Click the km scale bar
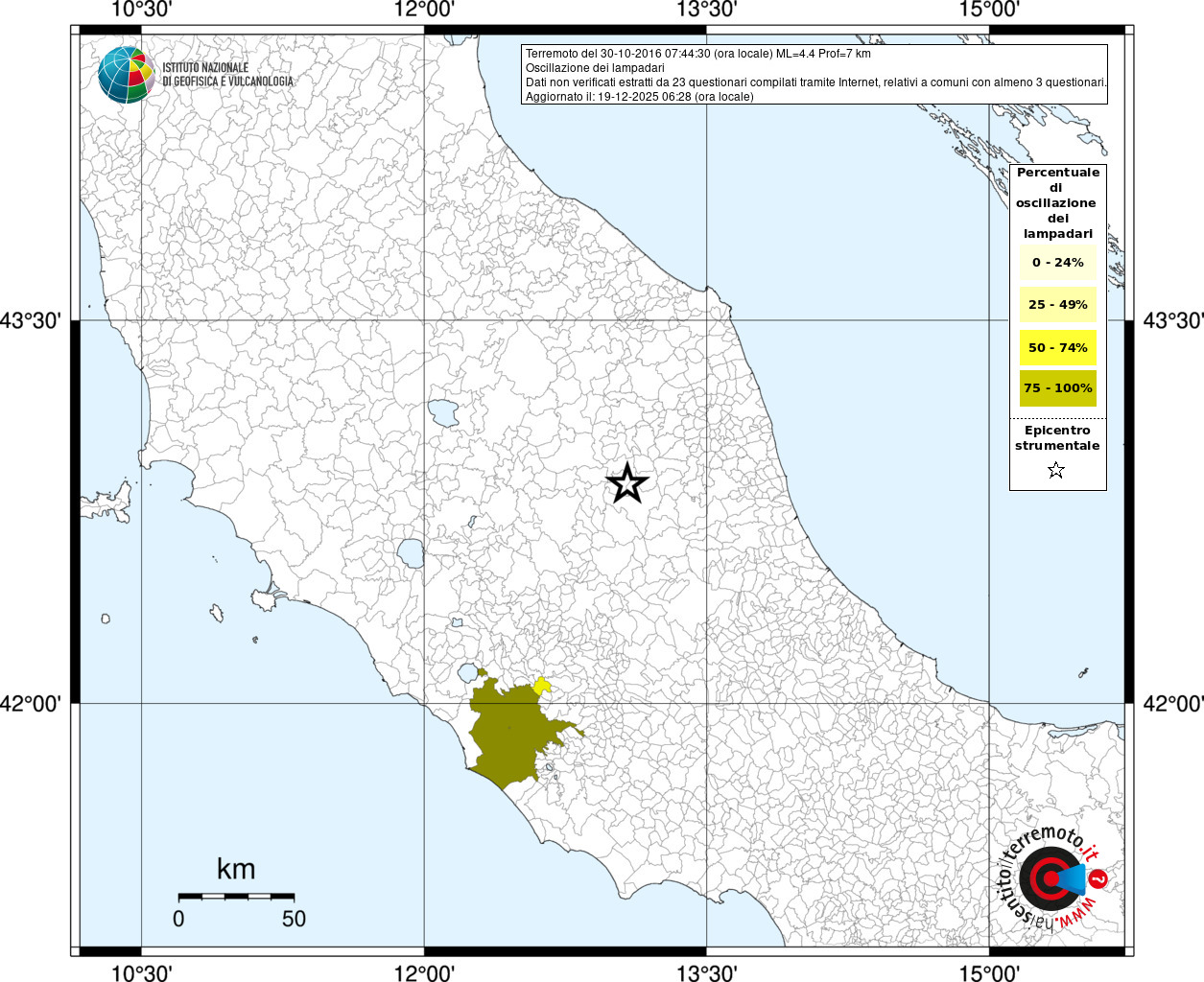Viewport: 1204px width, 982px height. pos(236,896)
